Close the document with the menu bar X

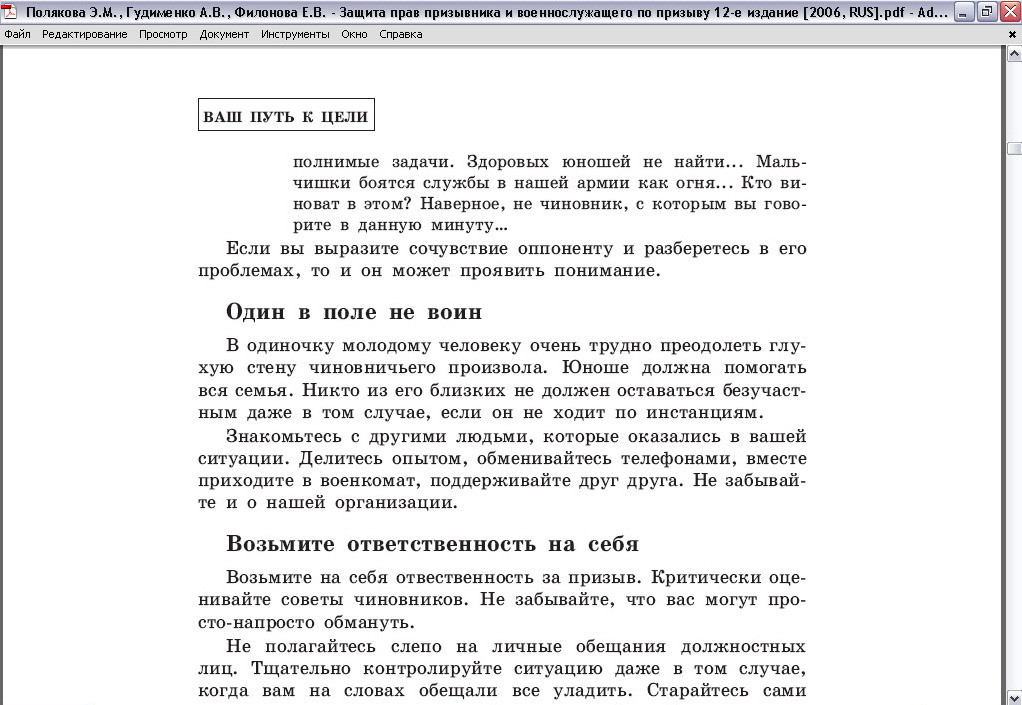click(1012, 35)
